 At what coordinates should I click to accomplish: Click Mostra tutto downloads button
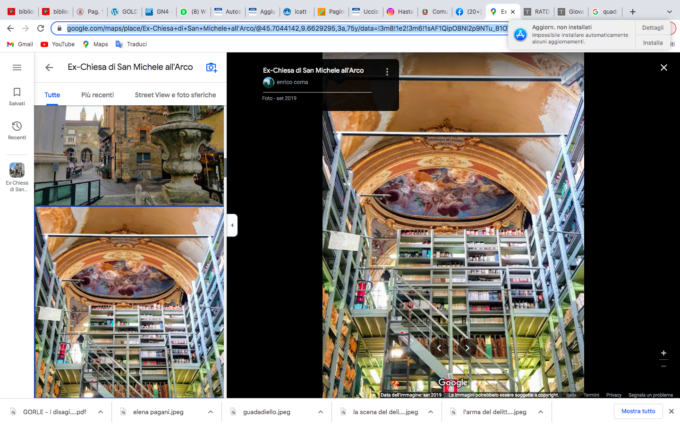tap(638, 411)
